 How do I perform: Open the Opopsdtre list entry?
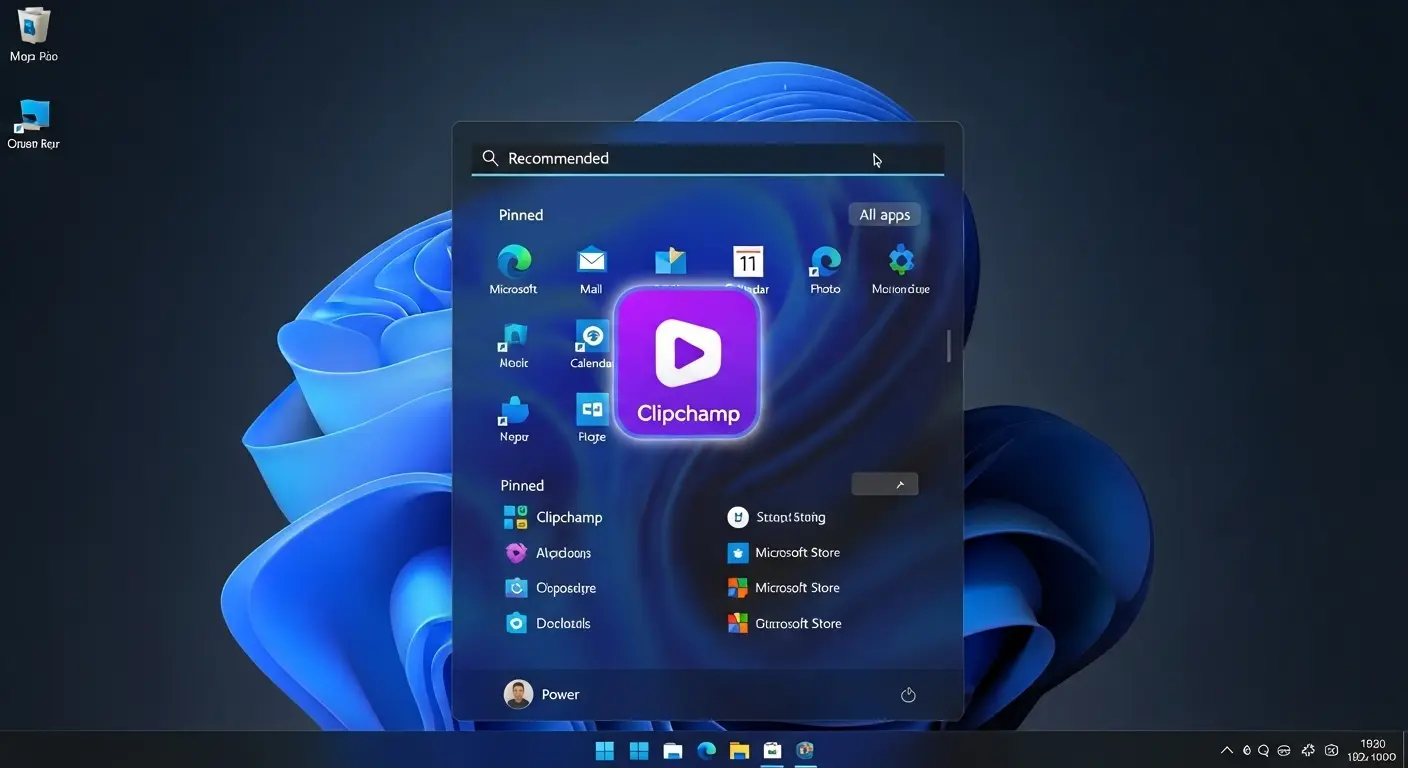pyautogui.click(x=550, y=588)
